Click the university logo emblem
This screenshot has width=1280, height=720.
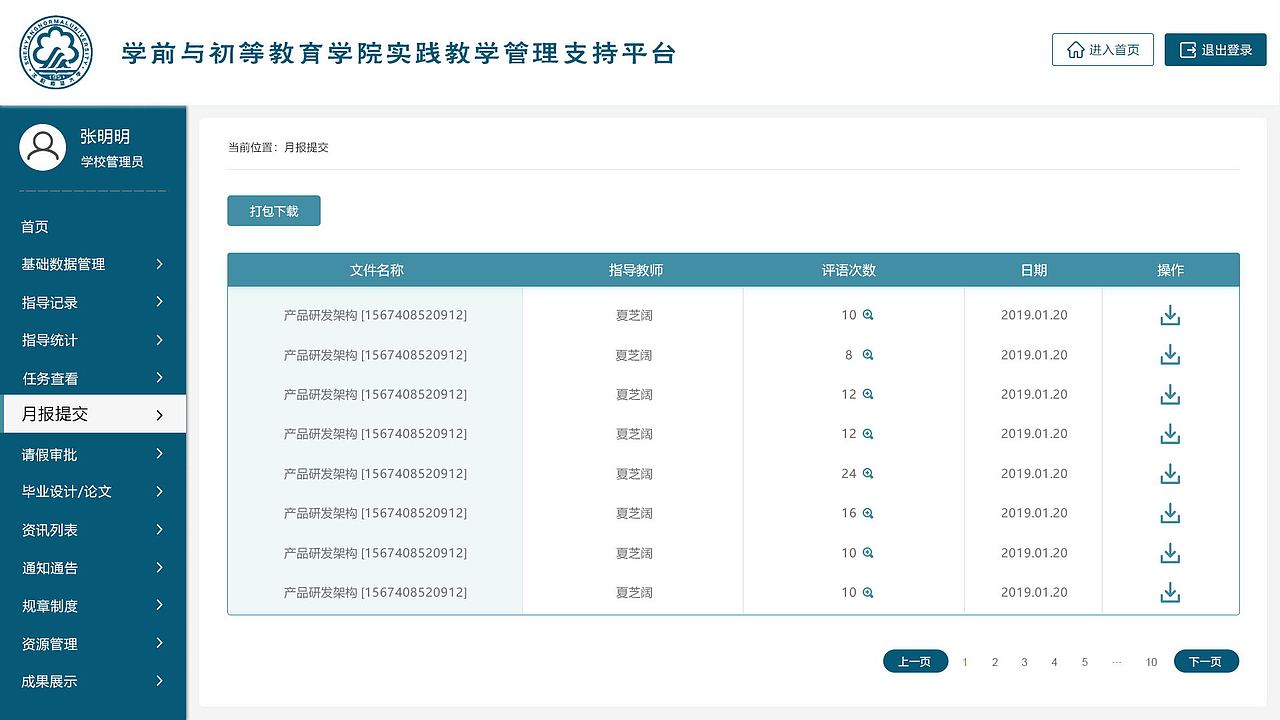56,52
